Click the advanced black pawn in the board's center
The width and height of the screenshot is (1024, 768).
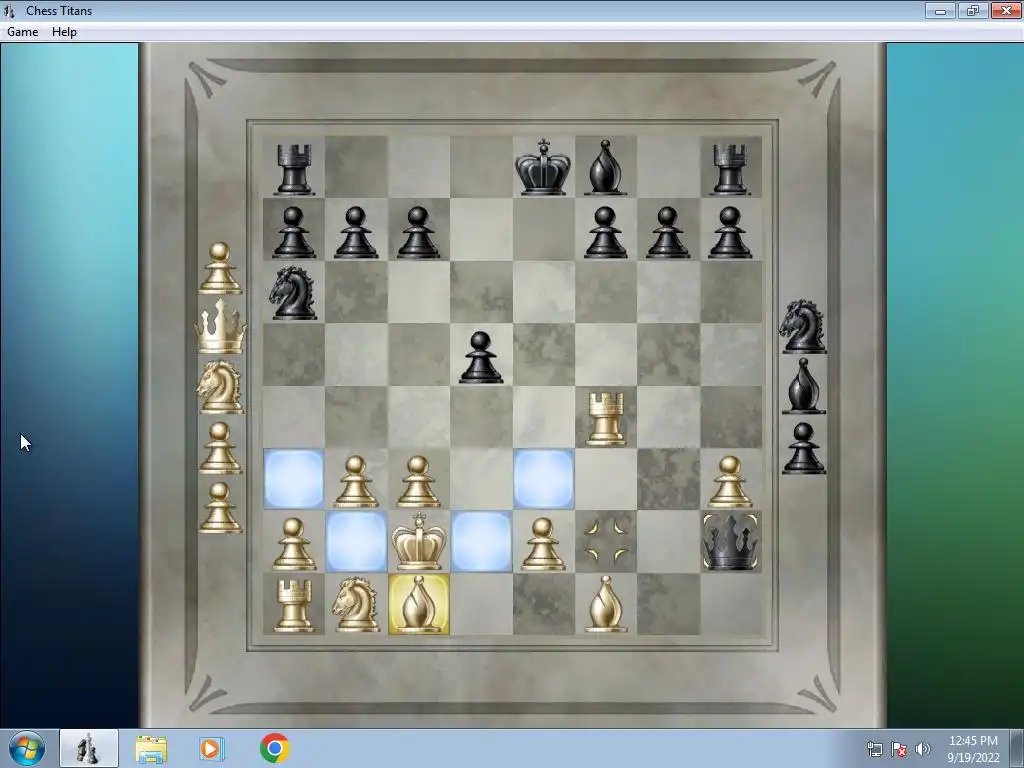(481, 357)
